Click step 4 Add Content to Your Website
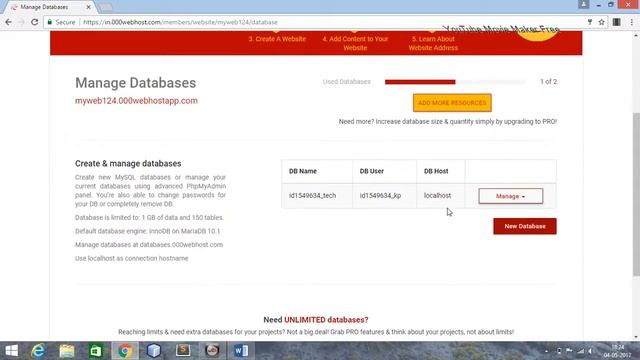 pyautogui.click(x=355, y=43)
